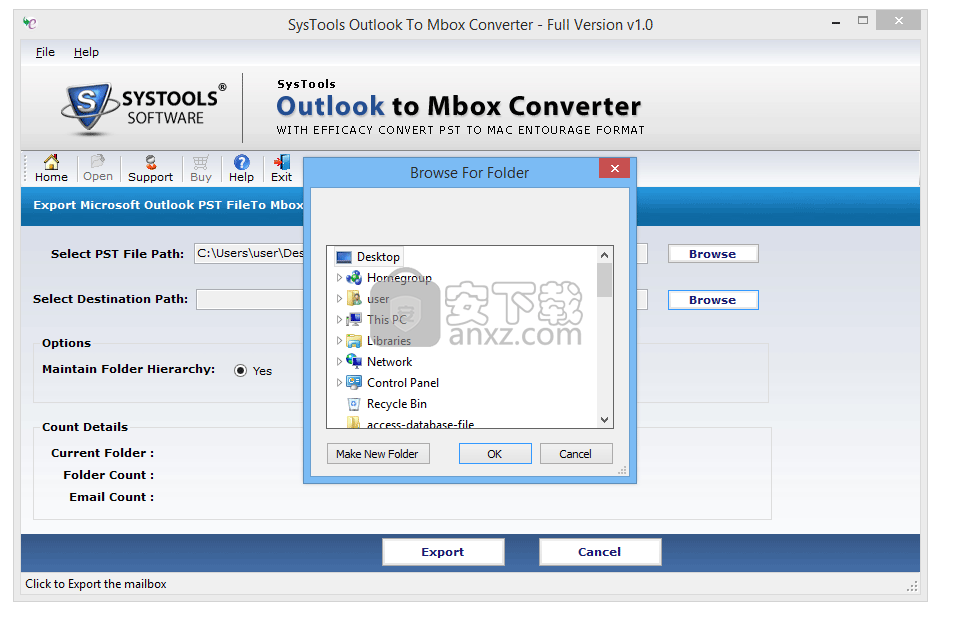Click the Export button
956x617 pixels.
(x=443, y=552)
